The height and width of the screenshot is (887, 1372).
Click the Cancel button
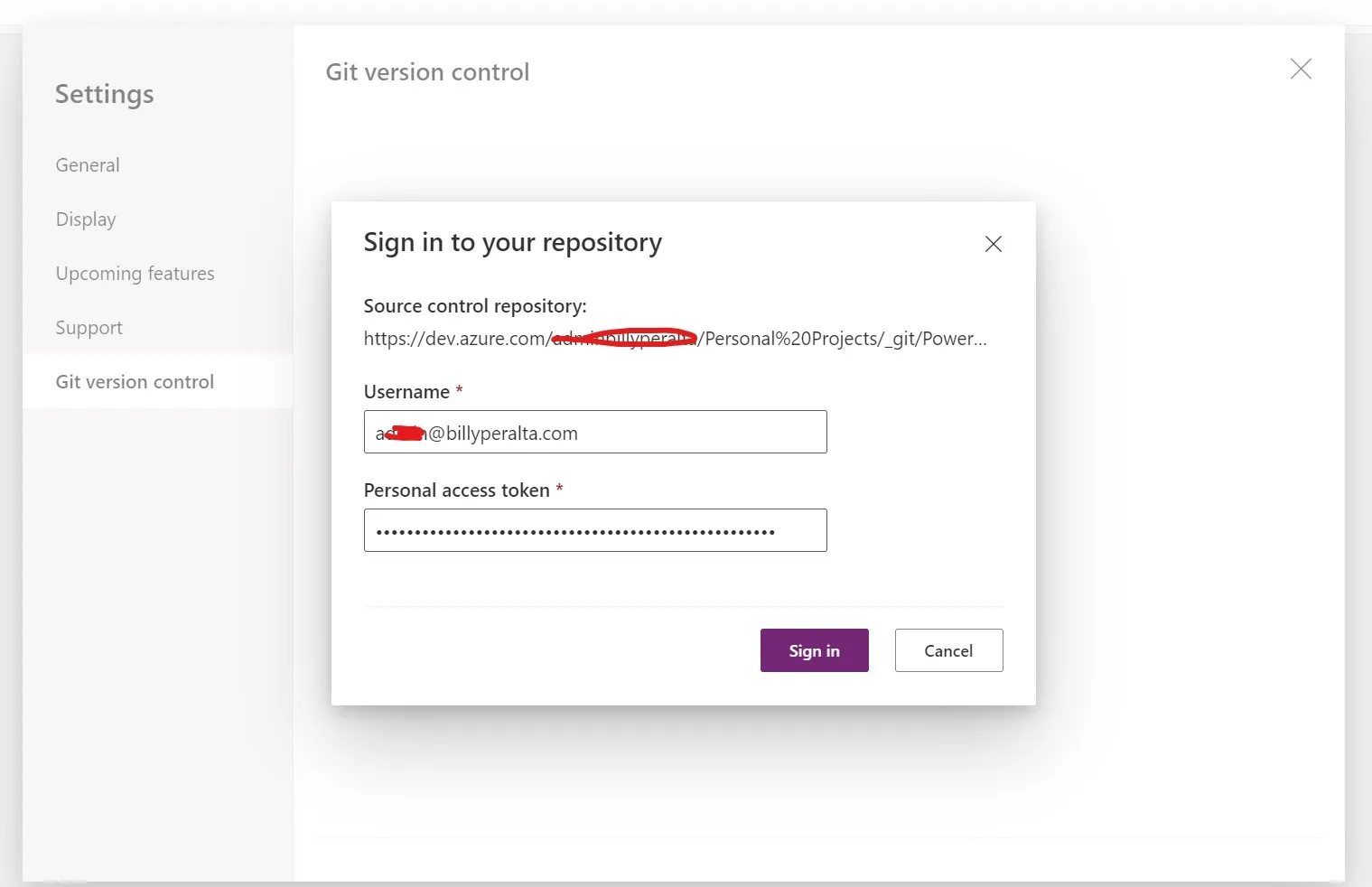coord(948,650)
